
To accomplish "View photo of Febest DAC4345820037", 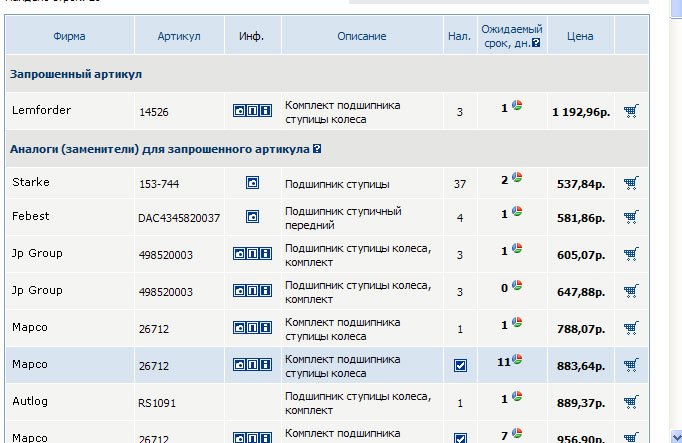I will pyautogui.click(x=253, y=217).
